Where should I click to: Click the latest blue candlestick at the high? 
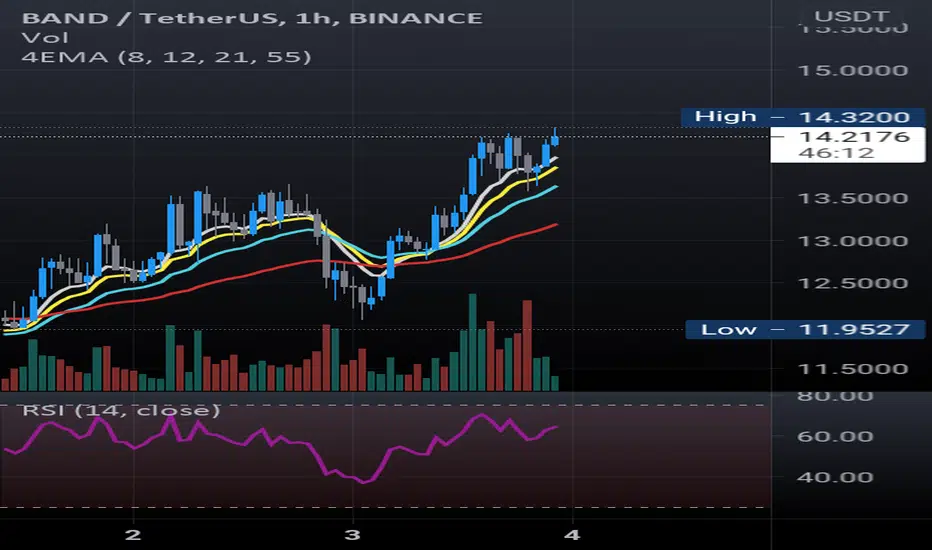pos(555,140)
